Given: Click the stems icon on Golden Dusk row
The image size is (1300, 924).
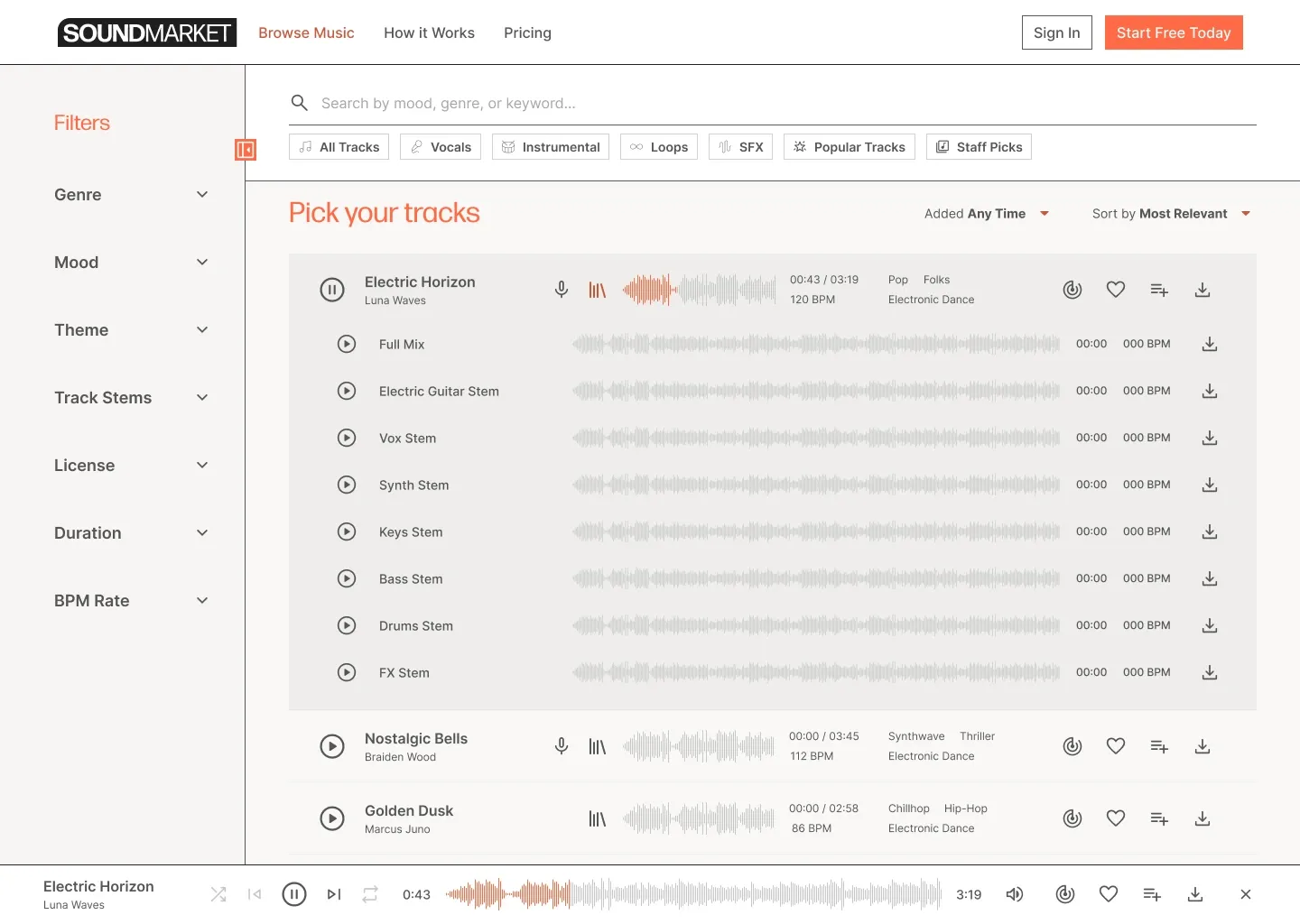Looking at the screenshot, I should tap(598, 818).
